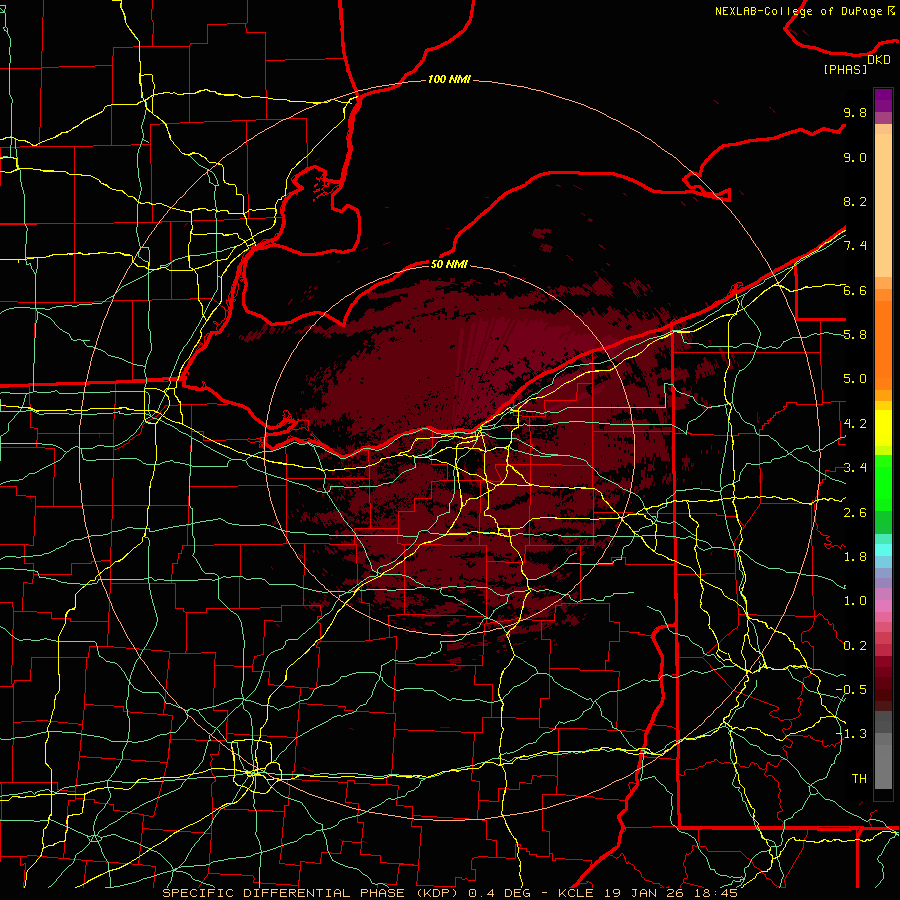Pick the orange color bar segment
Viewport: 900px width, 900px height.
[x=883, y=344]
